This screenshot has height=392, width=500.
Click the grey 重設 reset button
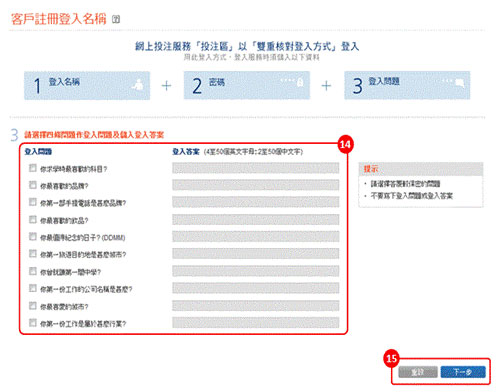(418, 372)
